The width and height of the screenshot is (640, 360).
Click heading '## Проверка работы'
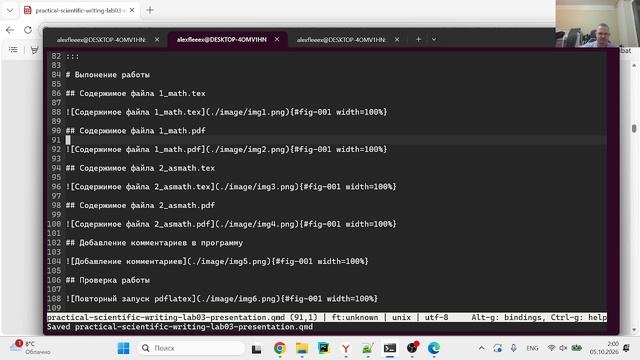[x=108, y=280]
